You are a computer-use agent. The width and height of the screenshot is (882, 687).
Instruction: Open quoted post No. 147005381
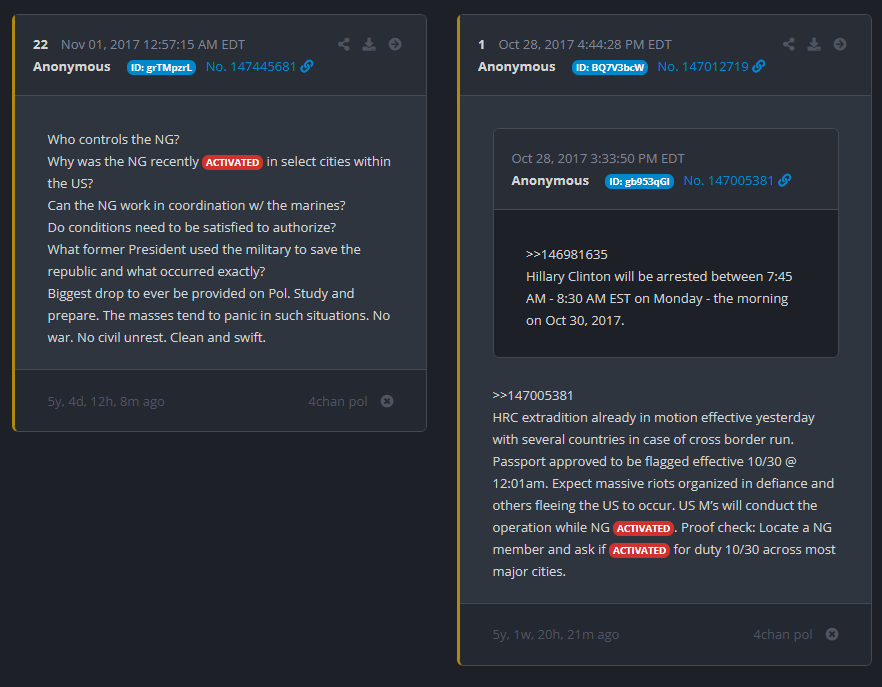[728, 181]
